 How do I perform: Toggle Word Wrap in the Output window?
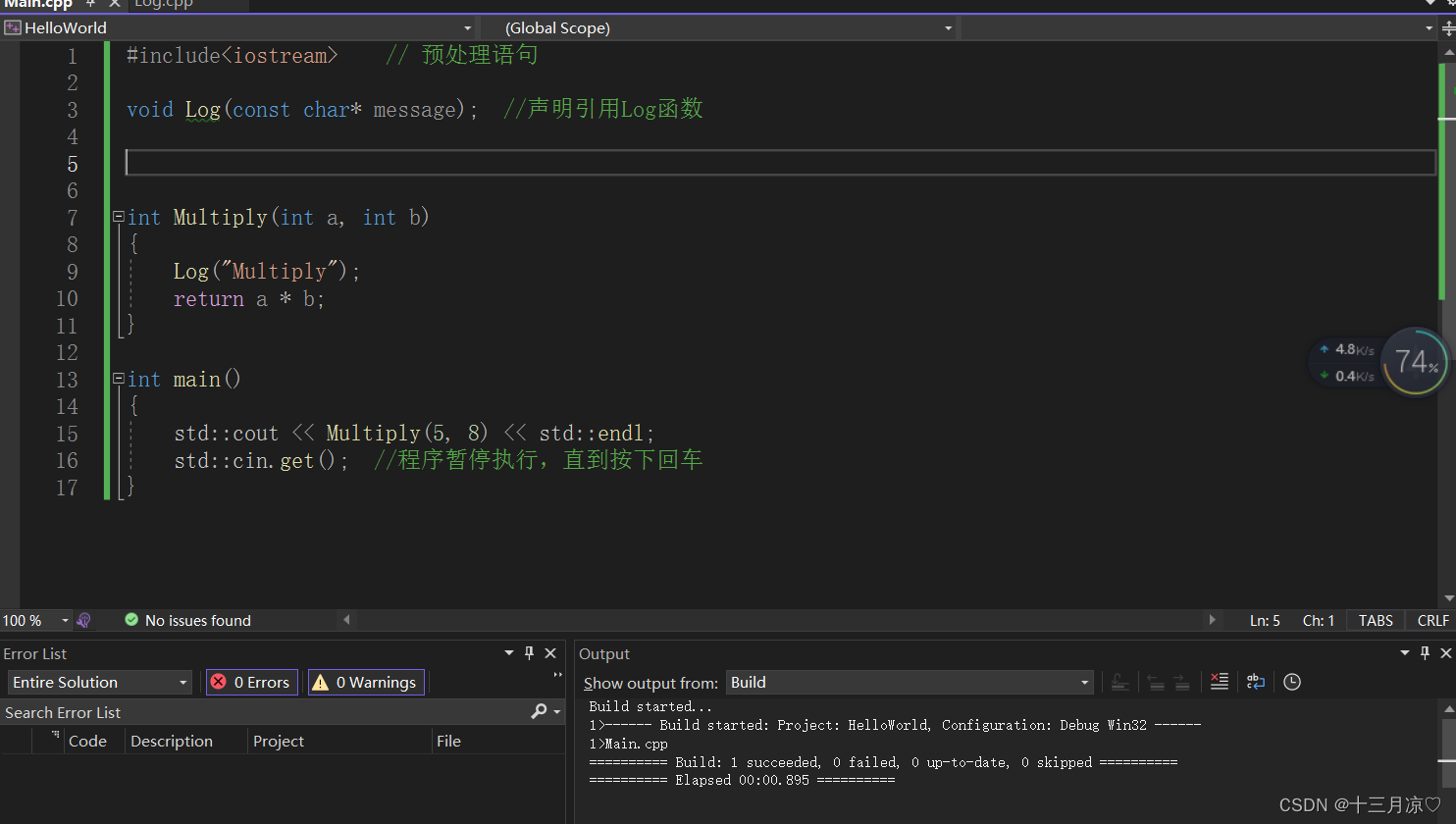click(1256, 682)
